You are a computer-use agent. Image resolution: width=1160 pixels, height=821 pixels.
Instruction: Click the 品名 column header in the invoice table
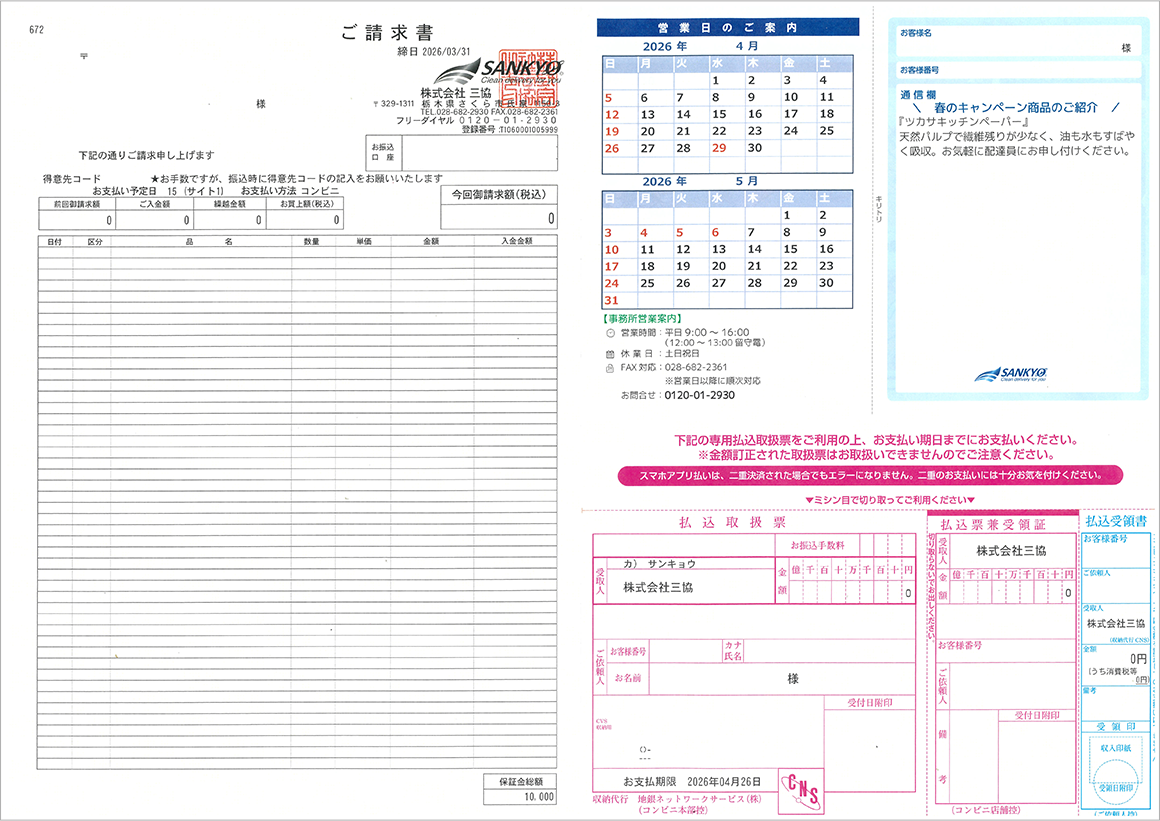[x=209, y=242]
